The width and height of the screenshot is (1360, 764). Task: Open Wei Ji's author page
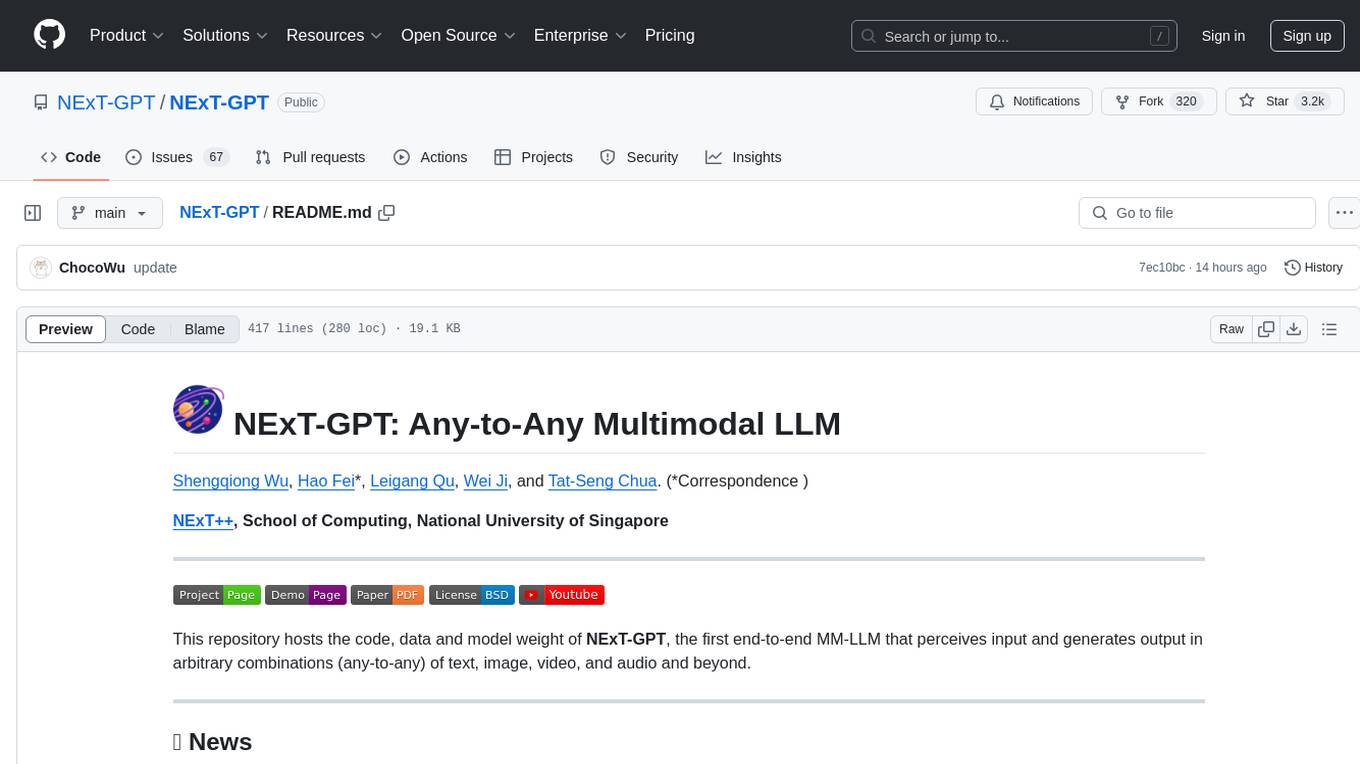click(x=486, y=481)
